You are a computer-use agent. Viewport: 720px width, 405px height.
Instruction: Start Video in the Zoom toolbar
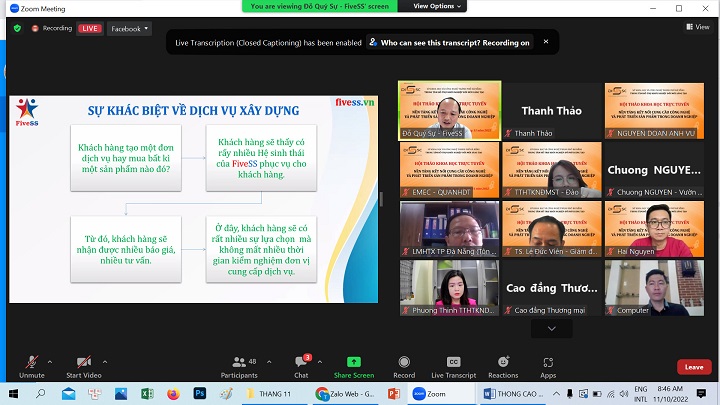tap(84, 366)
